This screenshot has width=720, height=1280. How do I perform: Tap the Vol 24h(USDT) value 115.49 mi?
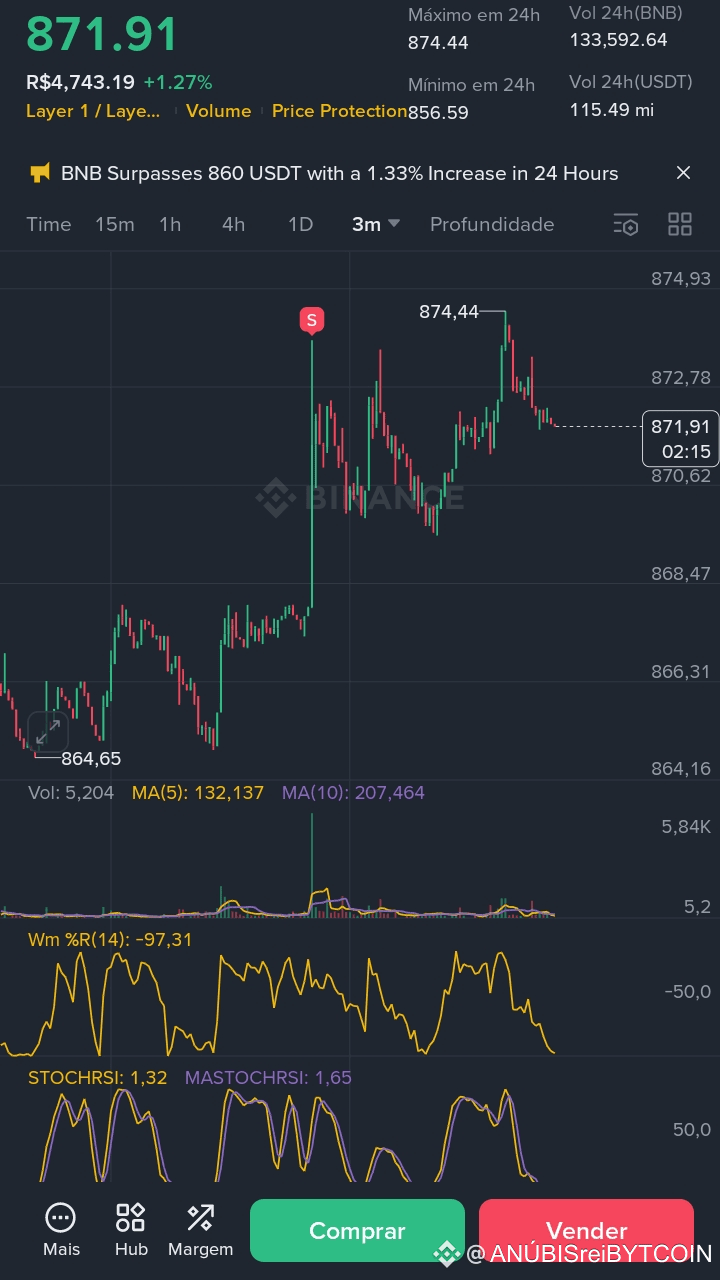click(x=612, y=110)
